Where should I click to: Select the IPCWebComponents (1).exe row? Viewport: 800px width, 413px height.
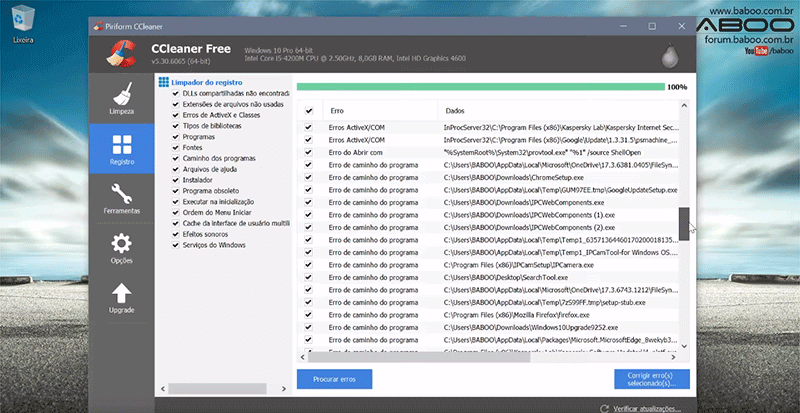pos(488,215)
